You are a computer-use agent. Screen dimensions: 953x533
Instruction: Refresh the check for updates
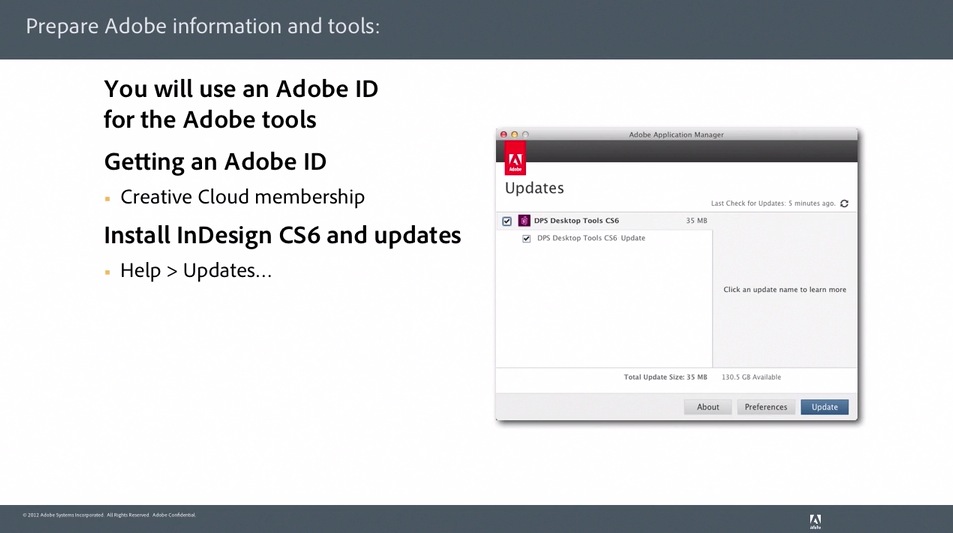844,204
